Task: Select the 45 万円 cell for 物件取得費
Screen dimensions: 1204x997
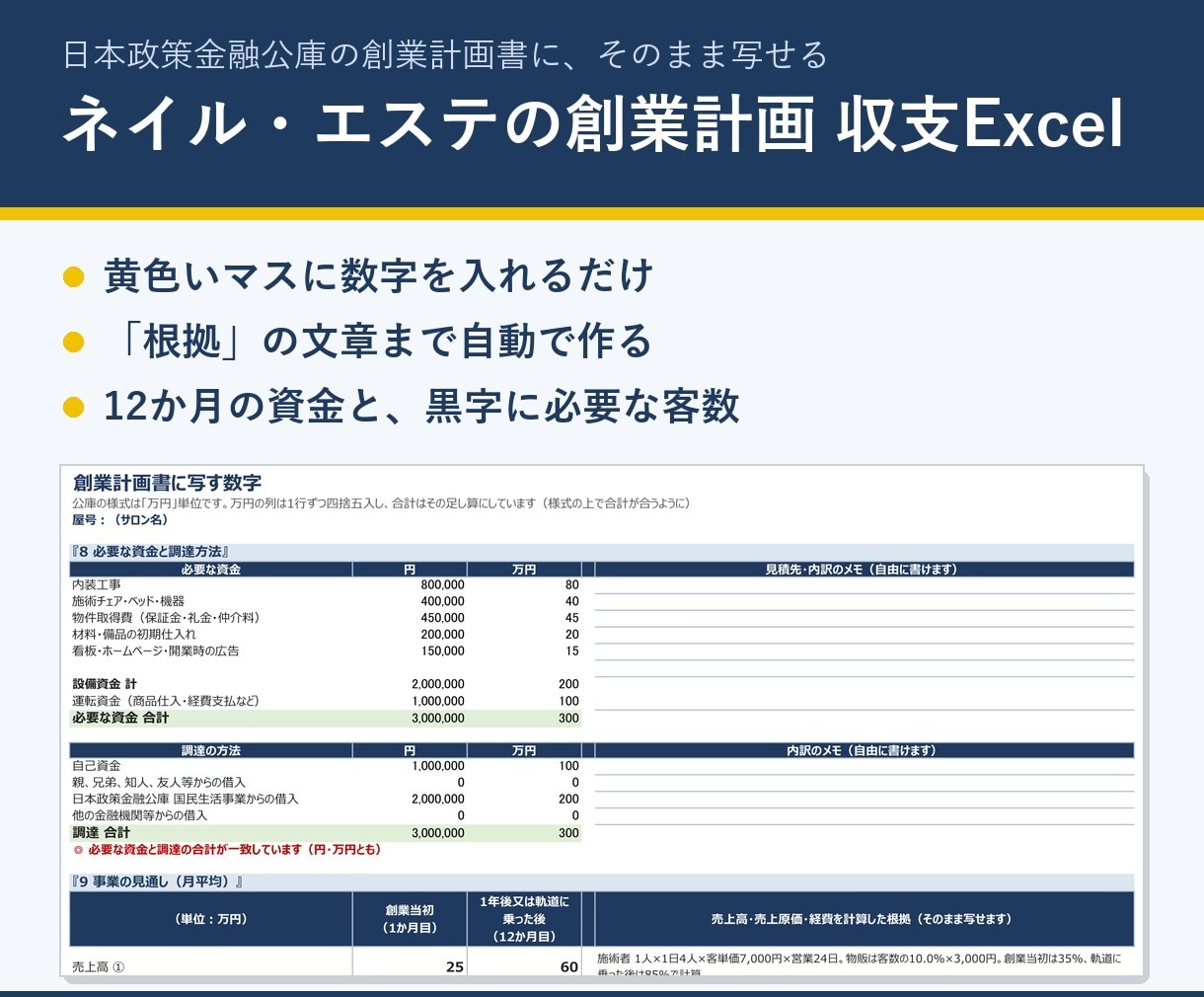Action: click(571, 618)
